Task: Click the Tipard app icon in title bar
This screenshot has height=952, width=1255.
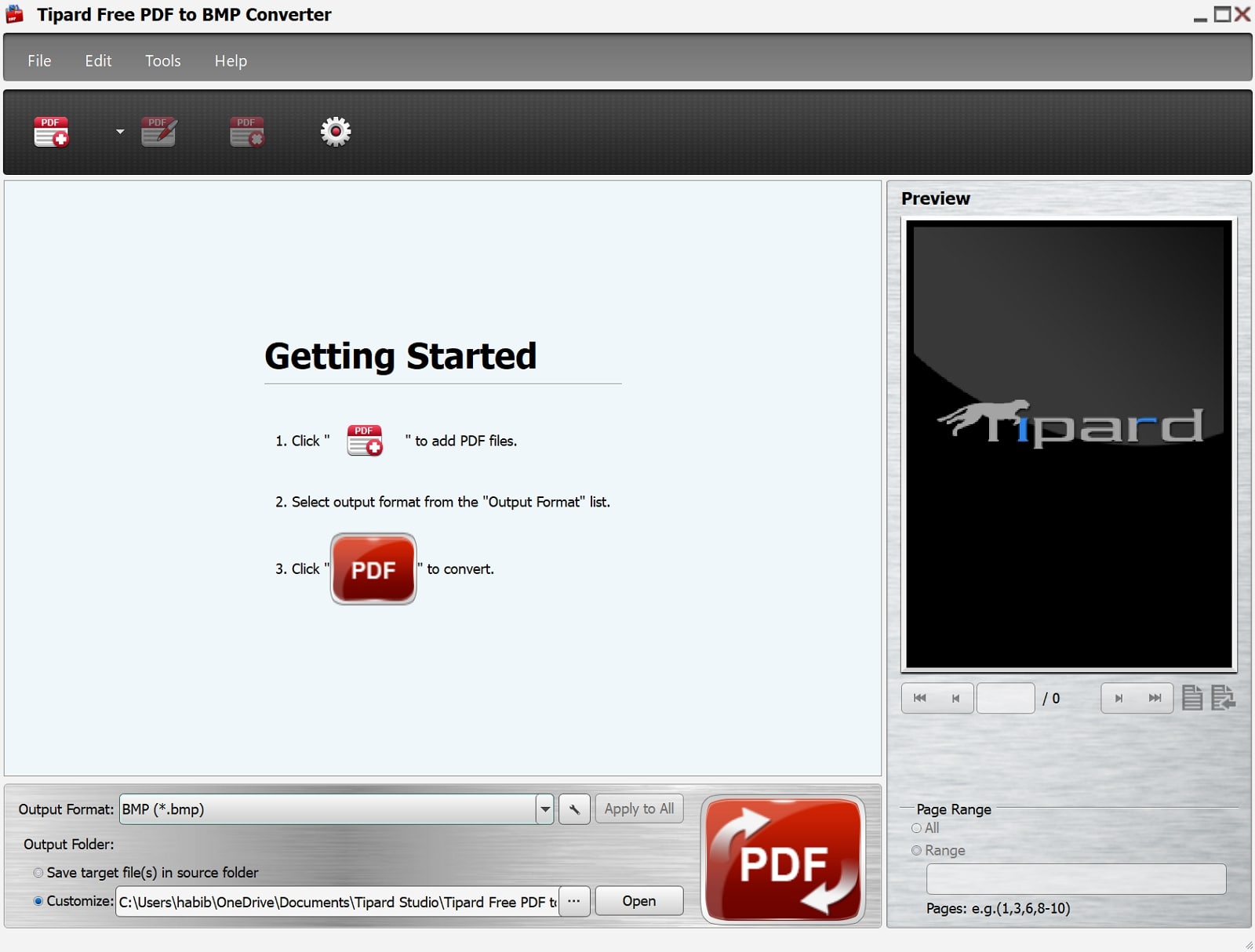Action: pyautogui.click(x=15, y=14)
